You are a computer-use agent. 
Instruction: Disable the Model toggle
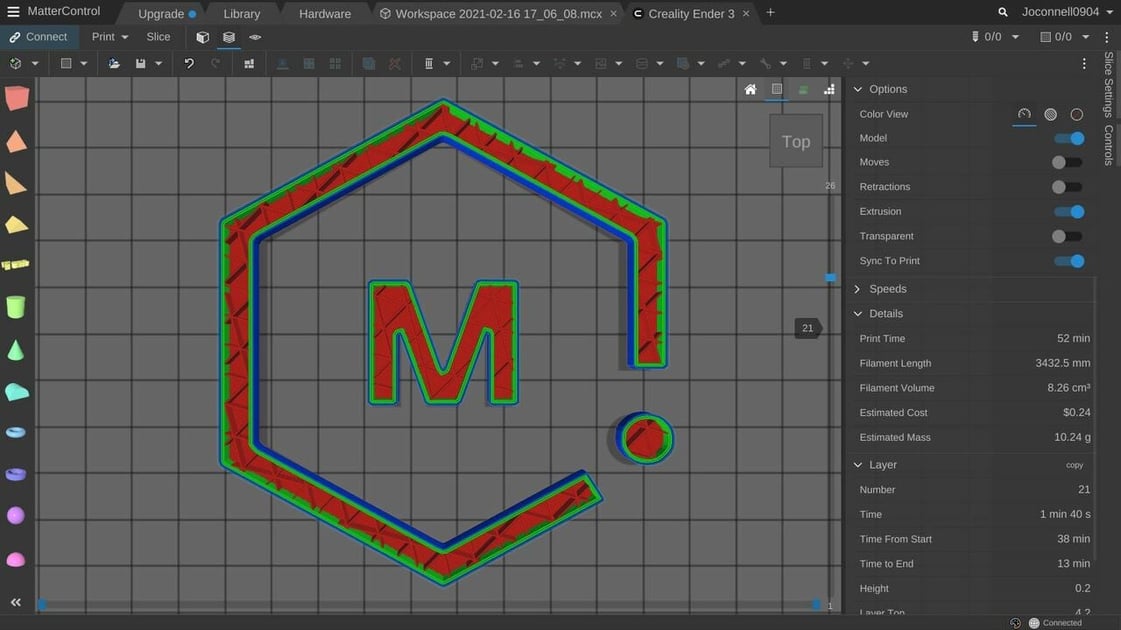coord(1068,138)
